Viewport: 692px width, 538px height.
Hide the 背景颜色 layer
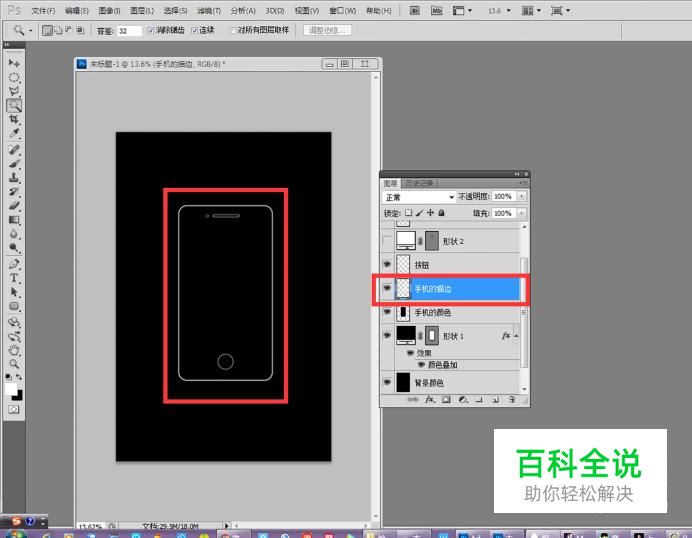coord(387,382)
